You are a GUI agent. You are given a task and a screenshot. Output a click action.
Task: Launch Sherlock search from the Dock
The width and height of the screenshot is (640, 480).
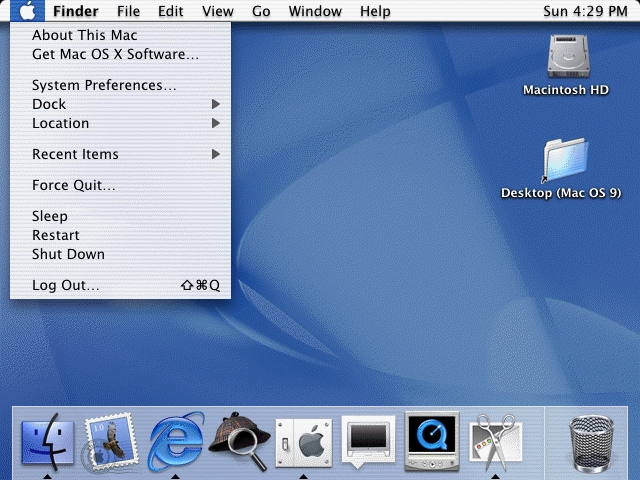pyautogui.click(x=240, y=442)
